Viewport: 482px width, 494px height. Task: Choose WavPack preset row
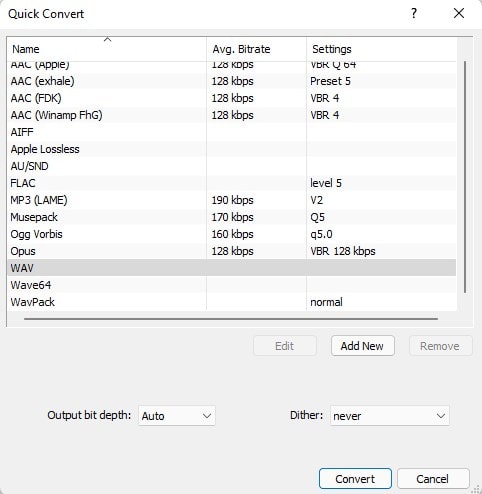tap(232, 302)
